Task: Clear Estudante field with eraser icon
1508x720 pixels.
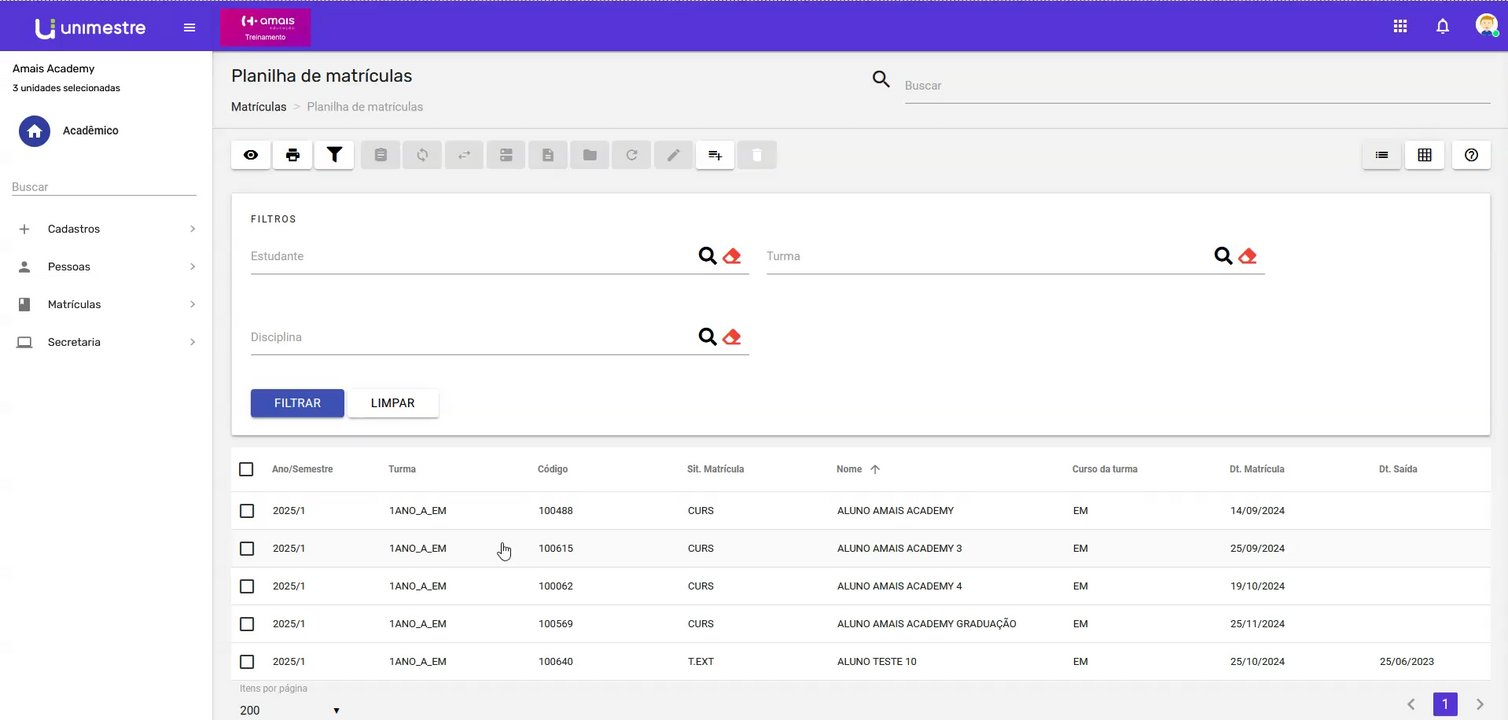Action: (731, 256)
